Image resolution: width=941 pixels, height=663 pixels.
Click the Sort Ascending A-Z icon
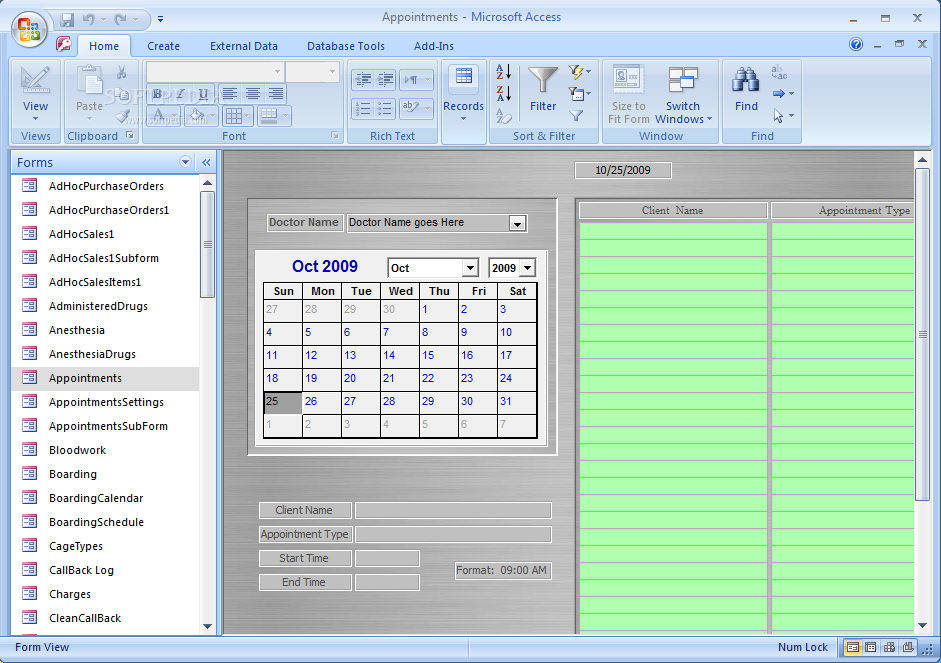[x=504, y=72]
